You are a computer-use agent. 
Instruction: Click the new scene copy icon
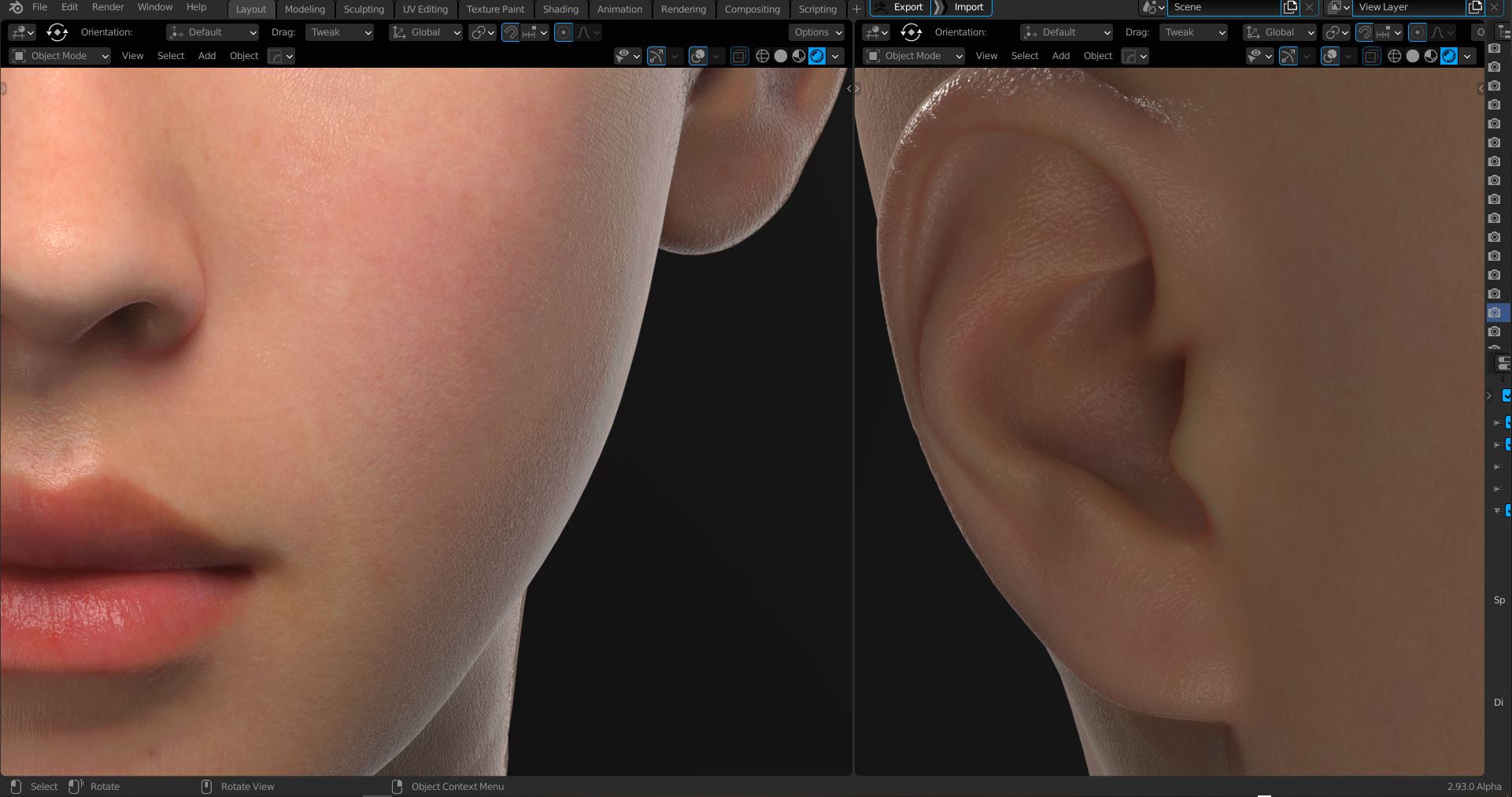click(x=1290, y=7)
